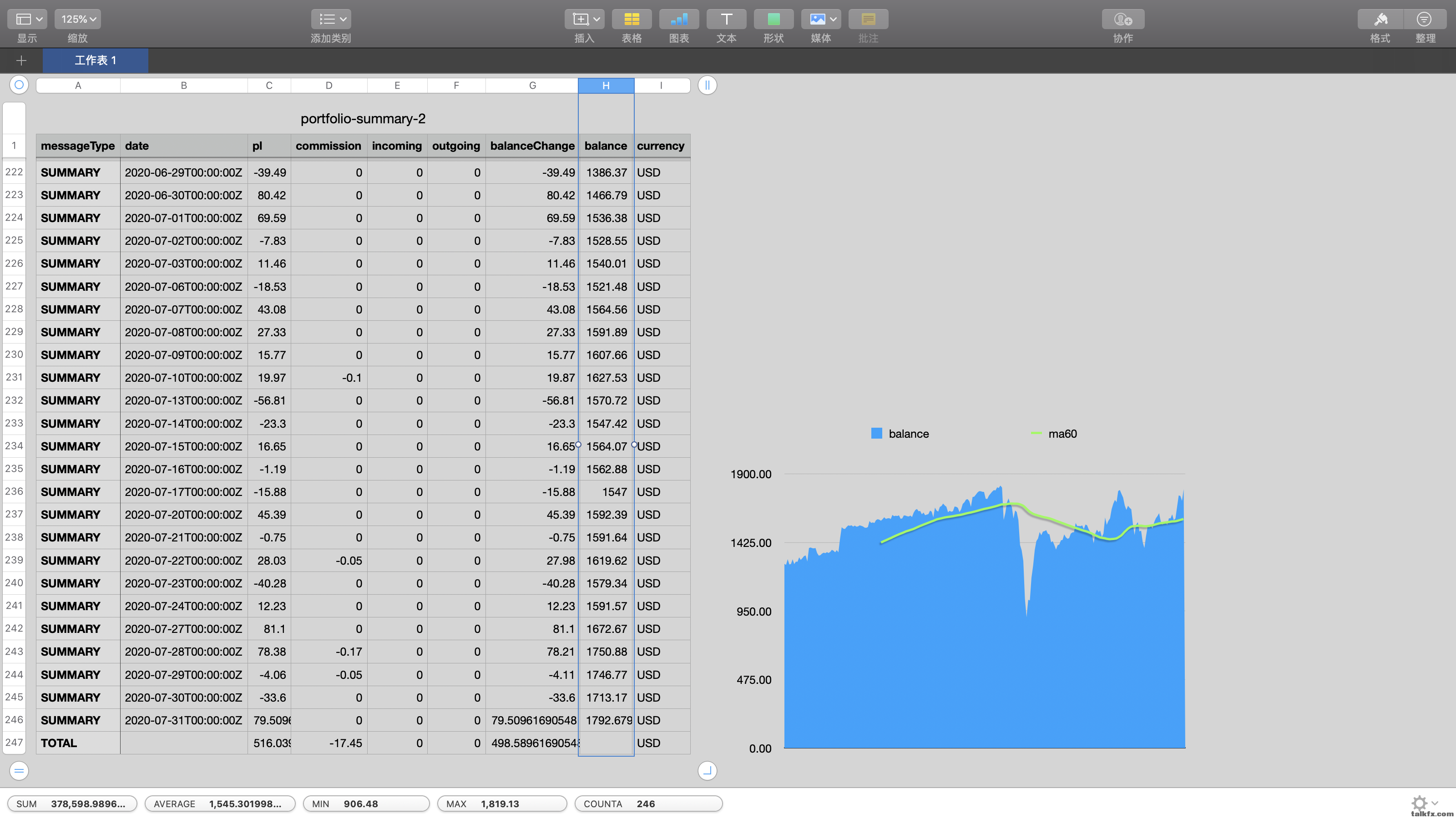
Task: Click the balance legend label
Action: (x=908, y=434)
